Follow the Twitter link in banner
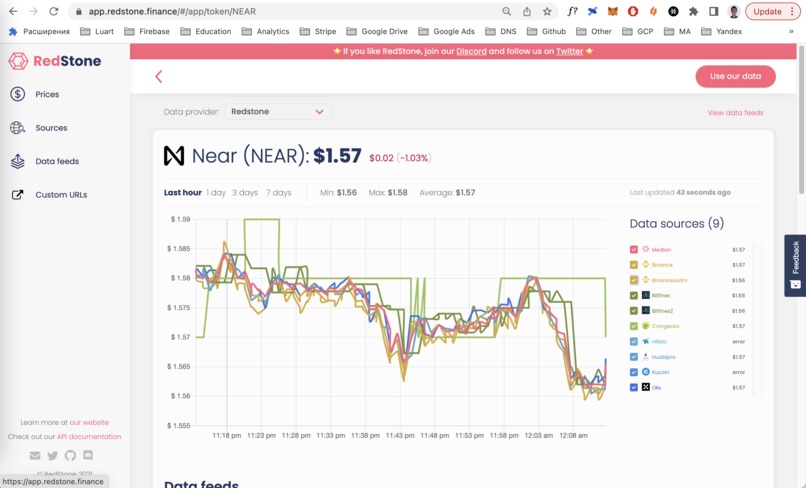Viewport: 806px width, 488px height. tap(570, 51)
